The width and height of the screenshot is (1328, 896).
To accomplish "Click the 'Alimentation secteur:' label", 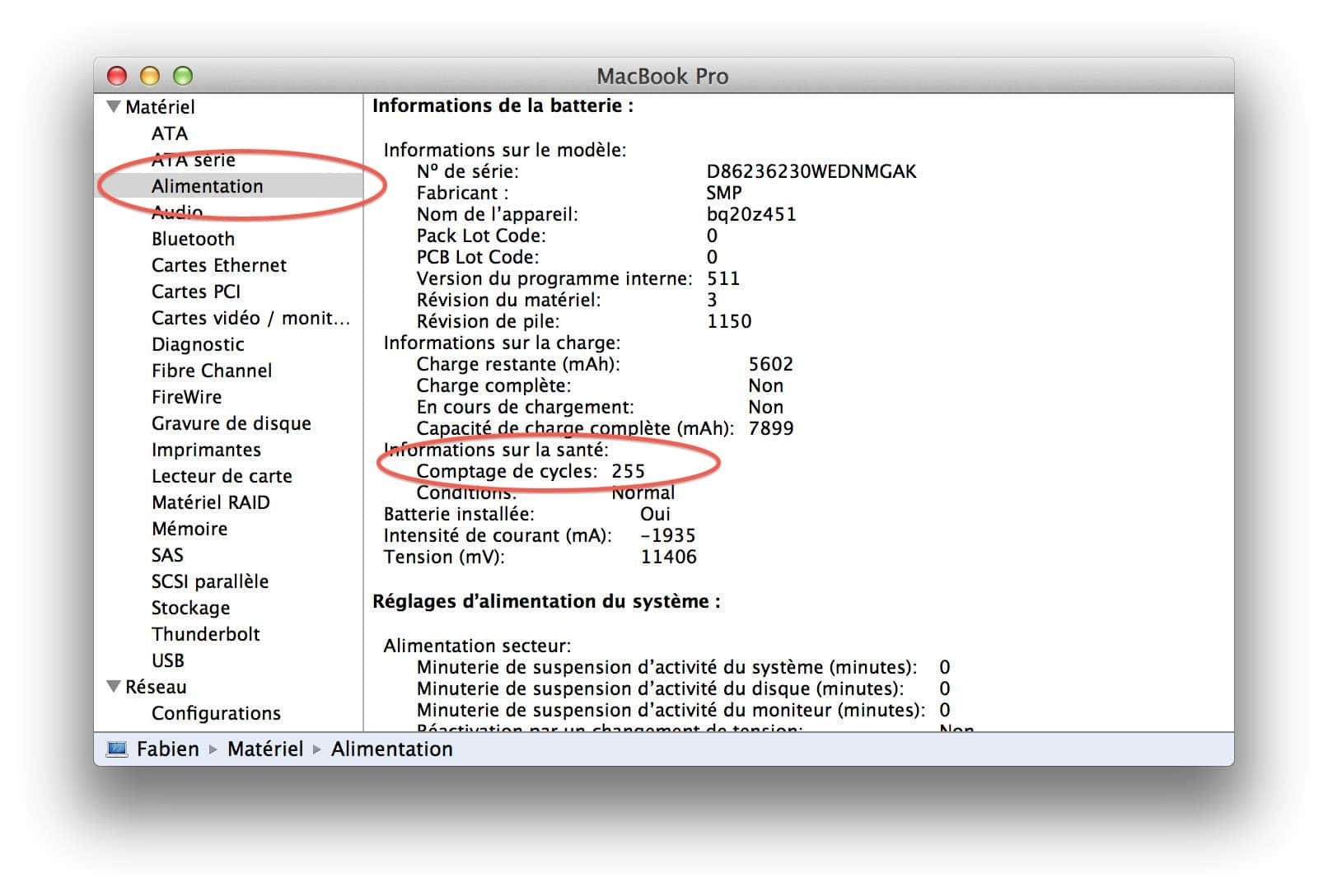I will [477, 646].
